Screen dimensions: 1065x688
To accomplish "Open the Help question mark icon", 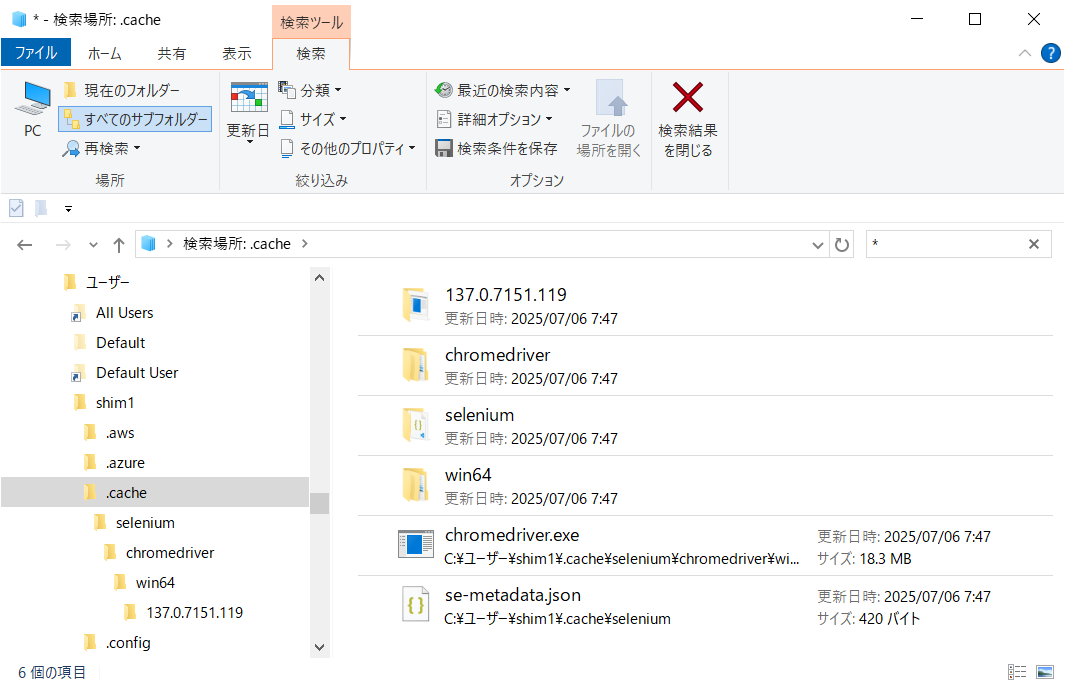I will tap(1050, 53).
